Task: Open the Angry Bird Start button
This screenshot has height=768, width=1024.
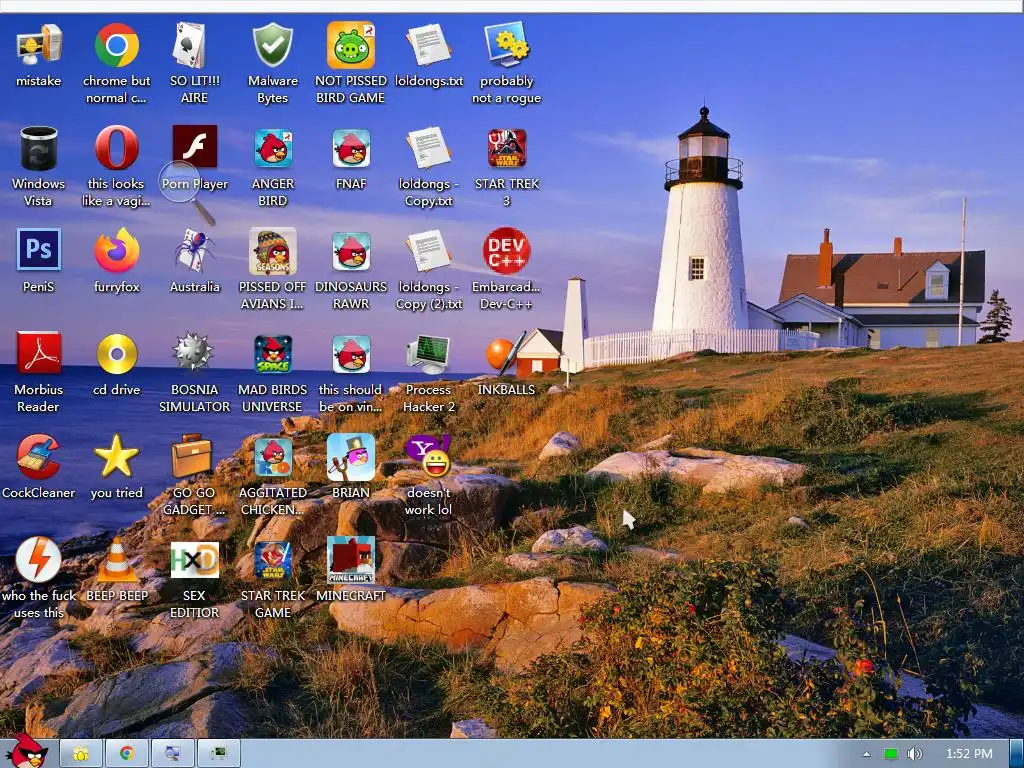Action: coord(27,751)
